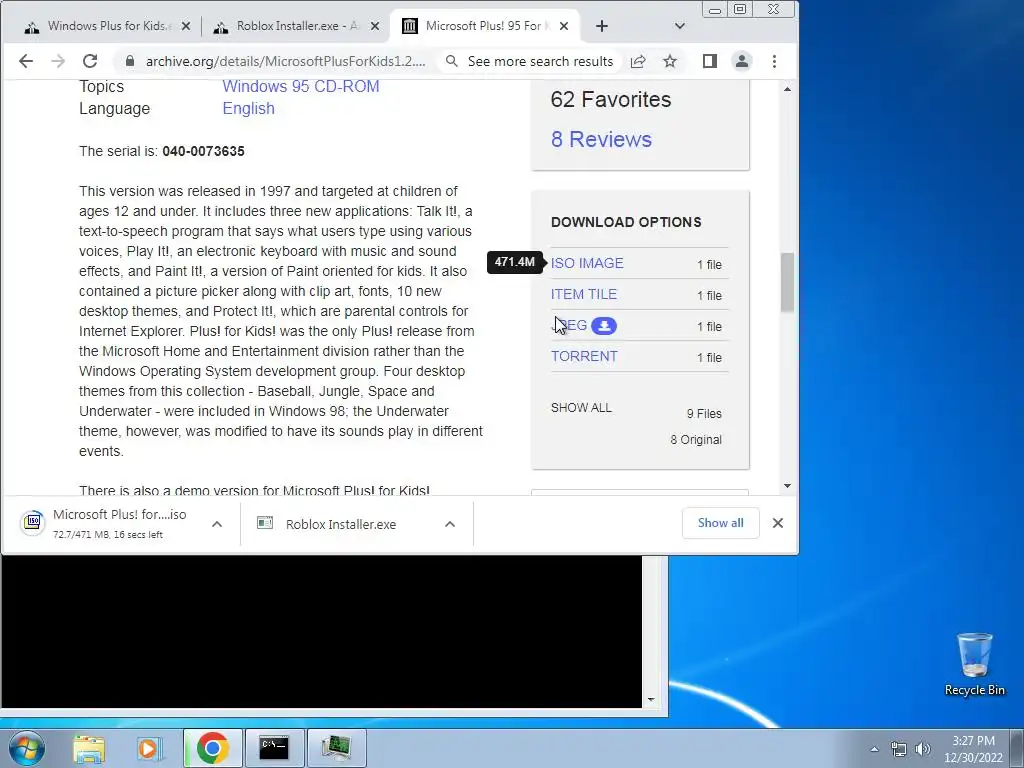Click the 9 Files count

point(704,414)
